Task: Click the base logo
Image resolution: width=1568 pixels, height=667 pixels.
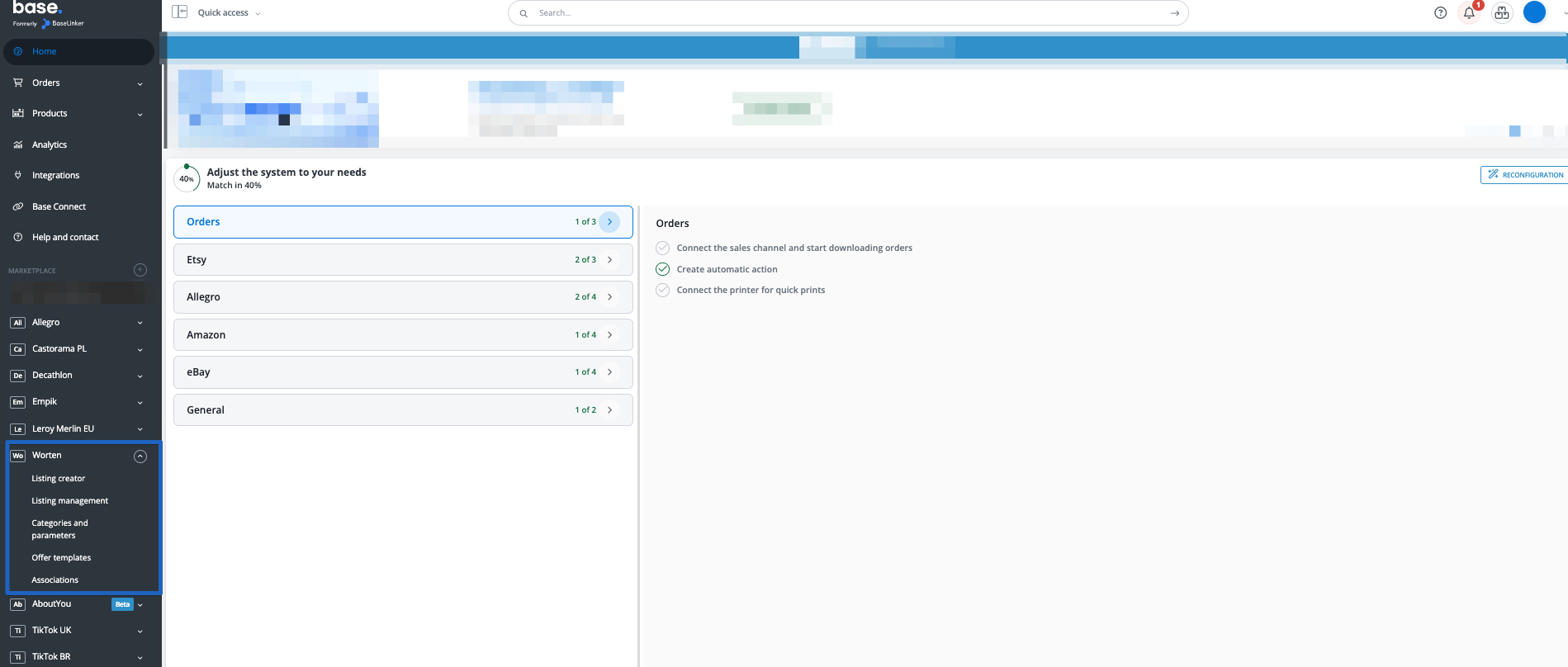Action: (x=38, y=8)
